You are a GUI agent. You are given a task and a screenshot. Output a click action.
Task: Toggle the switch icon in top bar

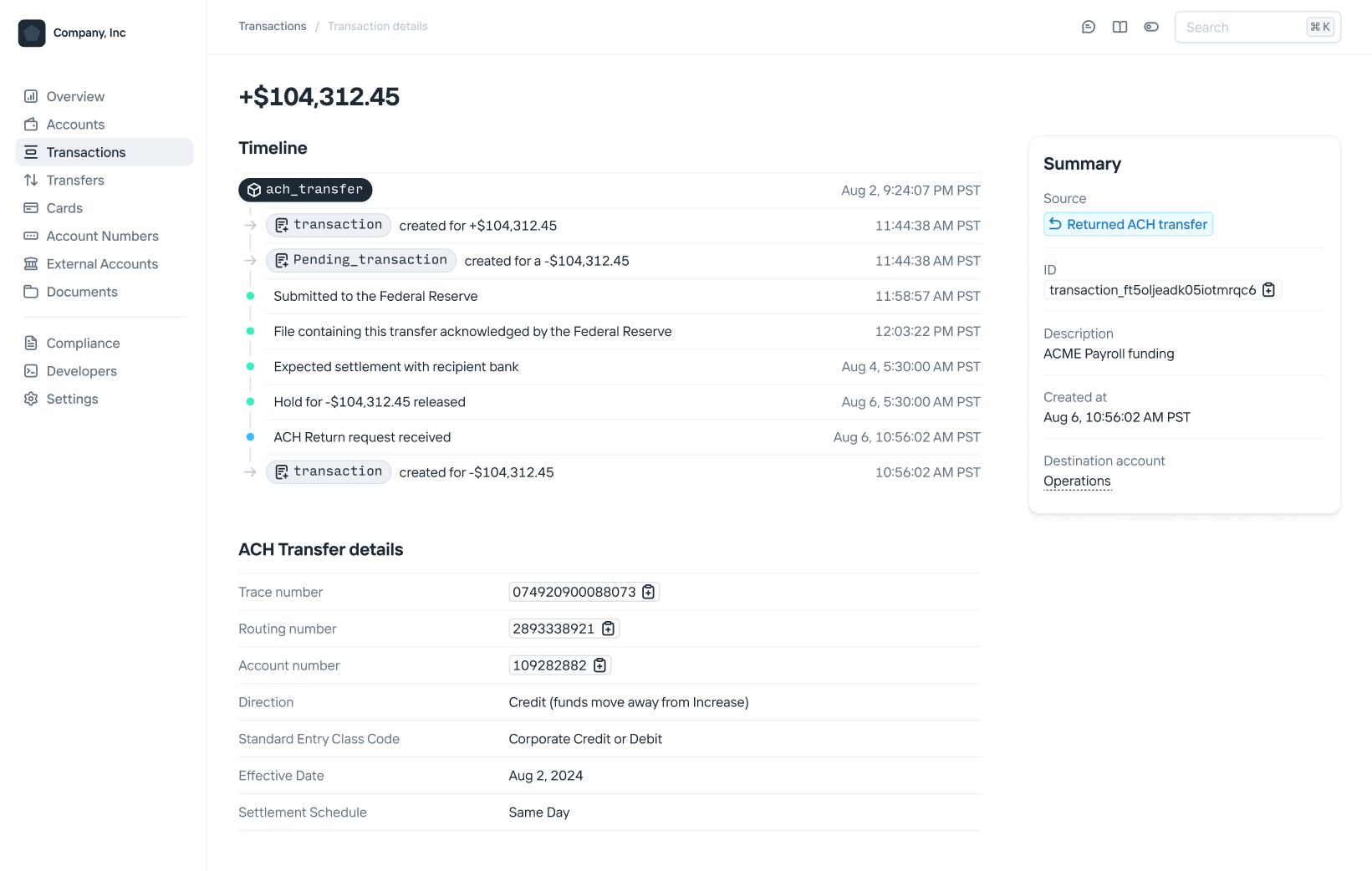coord(1151,27)
